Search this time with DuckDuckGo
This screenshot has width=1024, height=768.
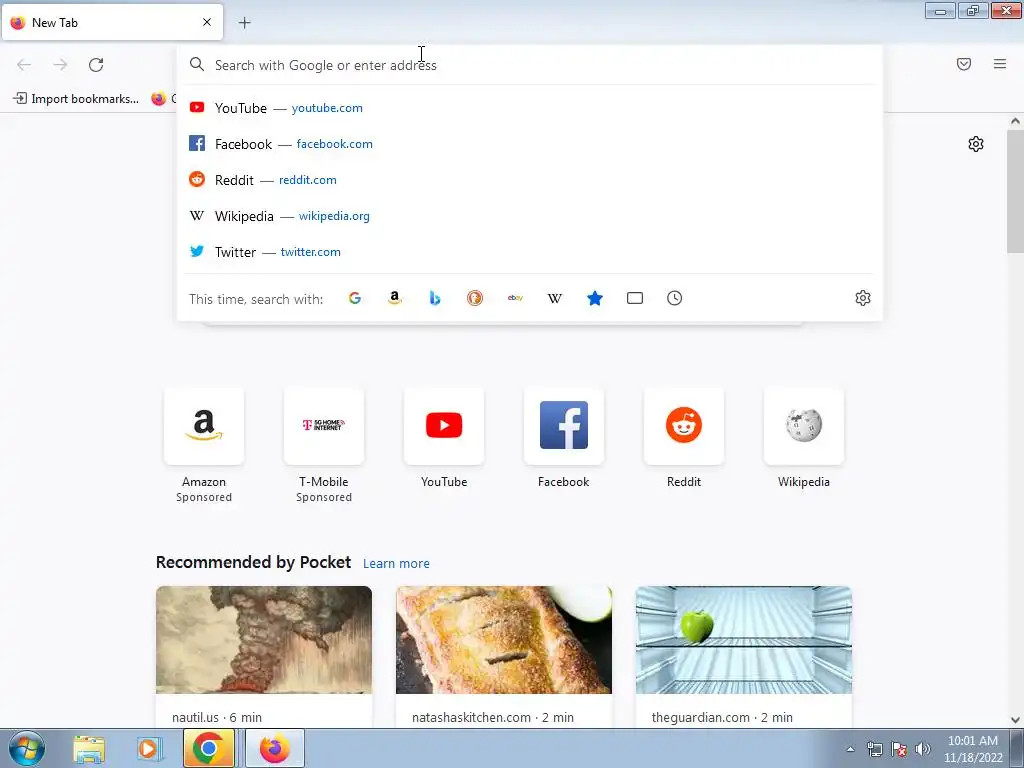point(475,298)
